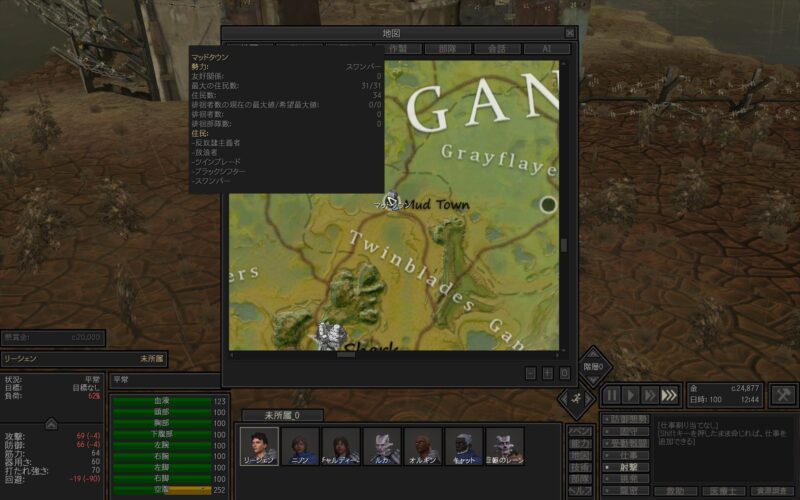Click the 医療士 medic button

723,491
